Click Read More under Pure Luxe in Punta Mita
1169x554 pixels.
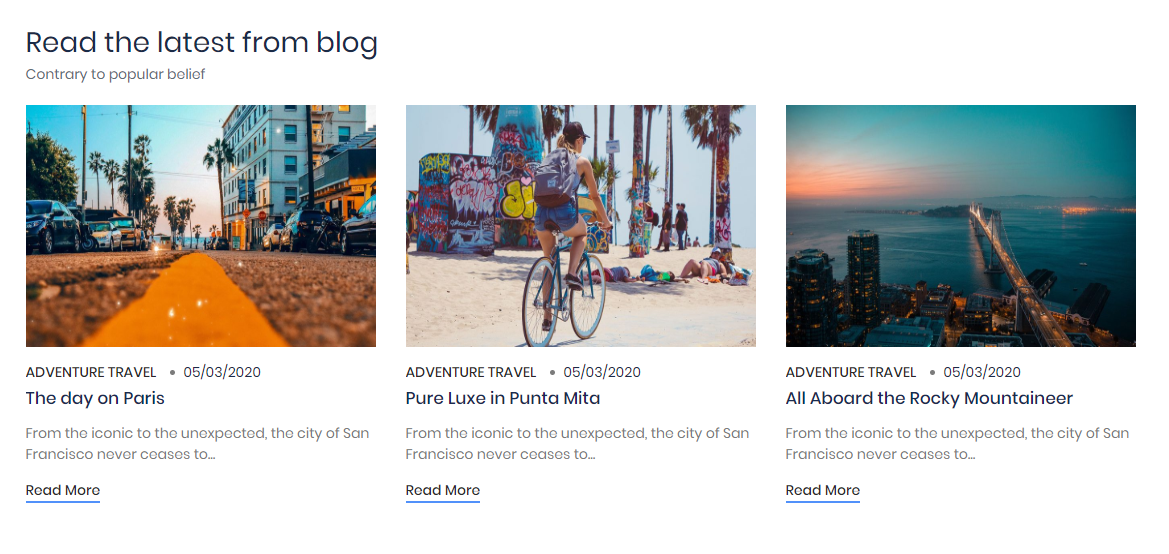[x=443, y=490]
